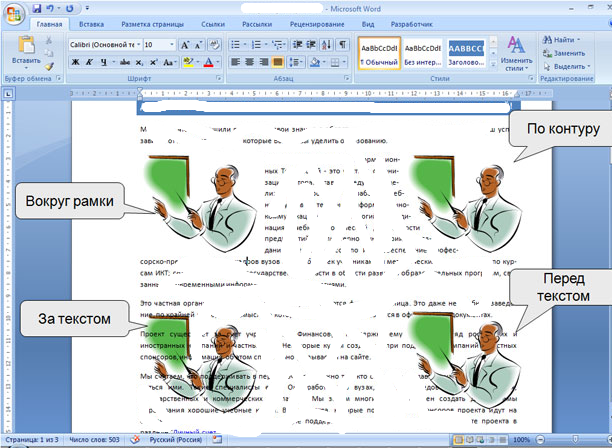Apply a numbered list
Image resolution: width=612 pixels, height=448 pixels.
coord(256,45)
